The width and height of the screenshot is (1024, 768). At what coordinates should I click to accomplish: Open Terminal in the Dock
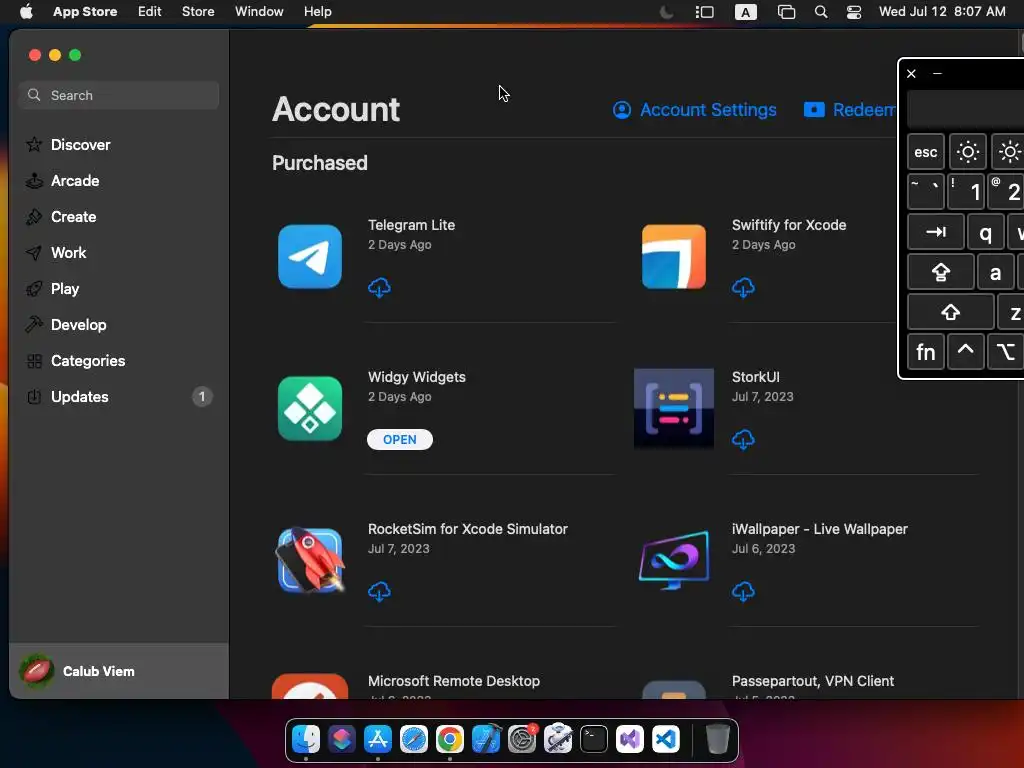point(594,739)
